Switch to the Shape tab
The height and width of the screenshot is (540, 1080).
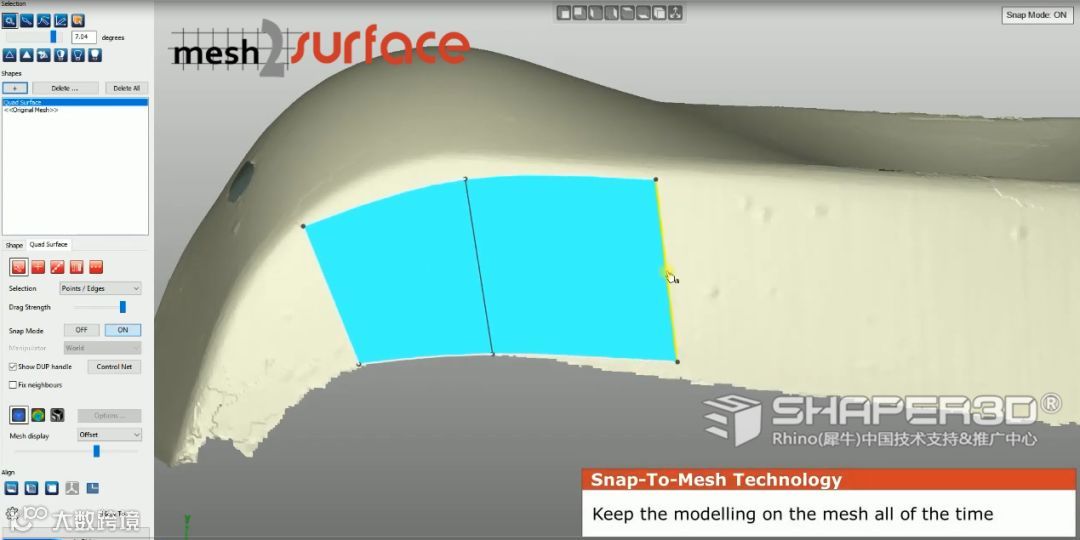(14, 245)
